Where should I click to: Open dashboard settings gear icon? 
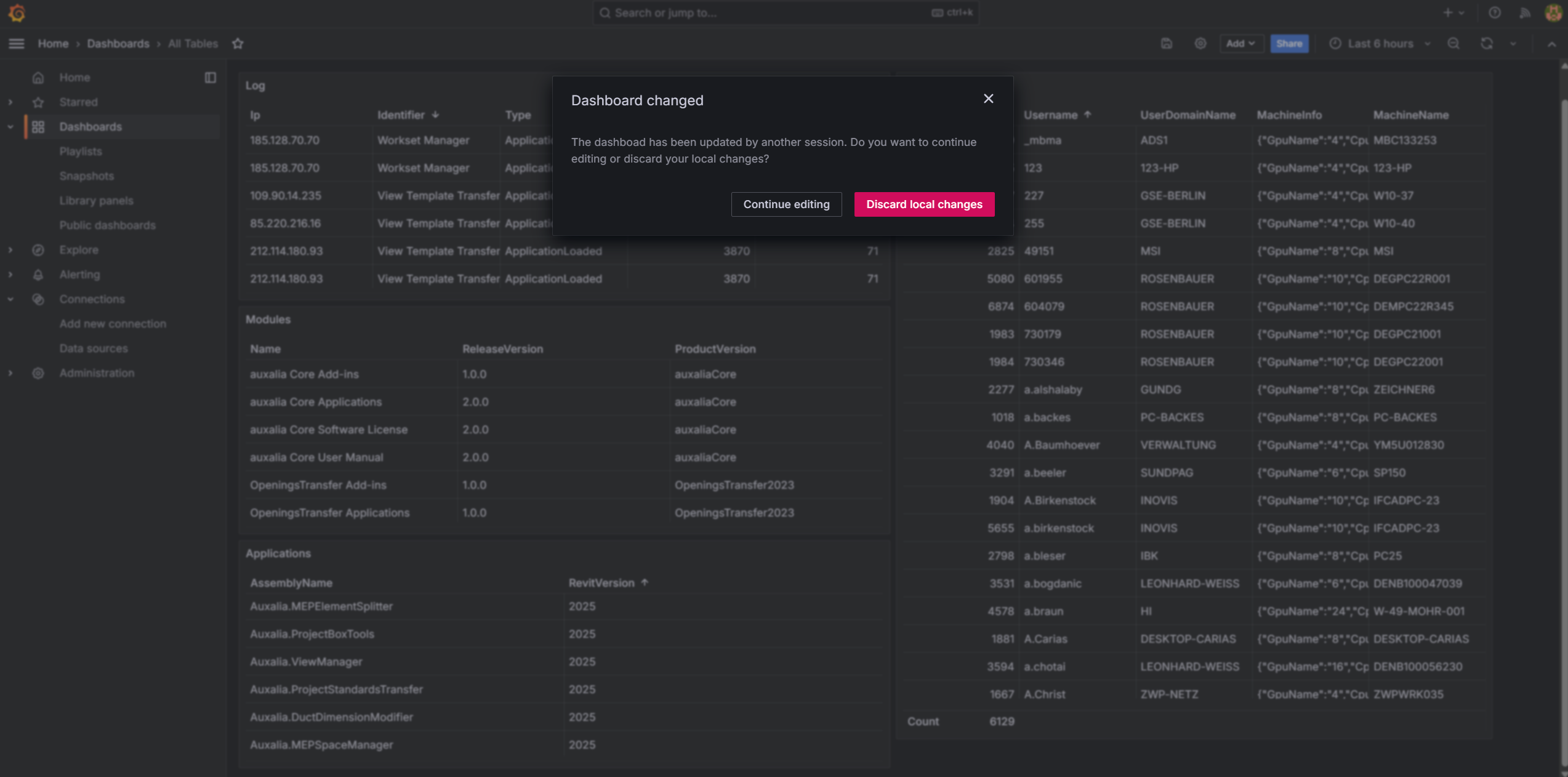[x=1200, y=44]
